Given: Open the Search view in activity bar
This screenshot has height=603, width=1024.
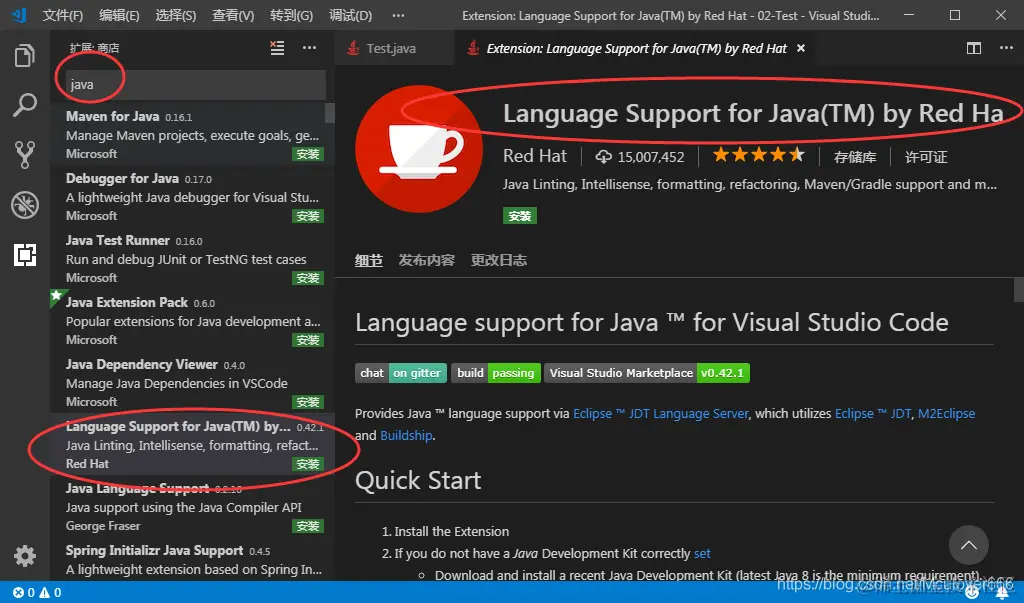Looking at the screenshot, I should [25, 105].
